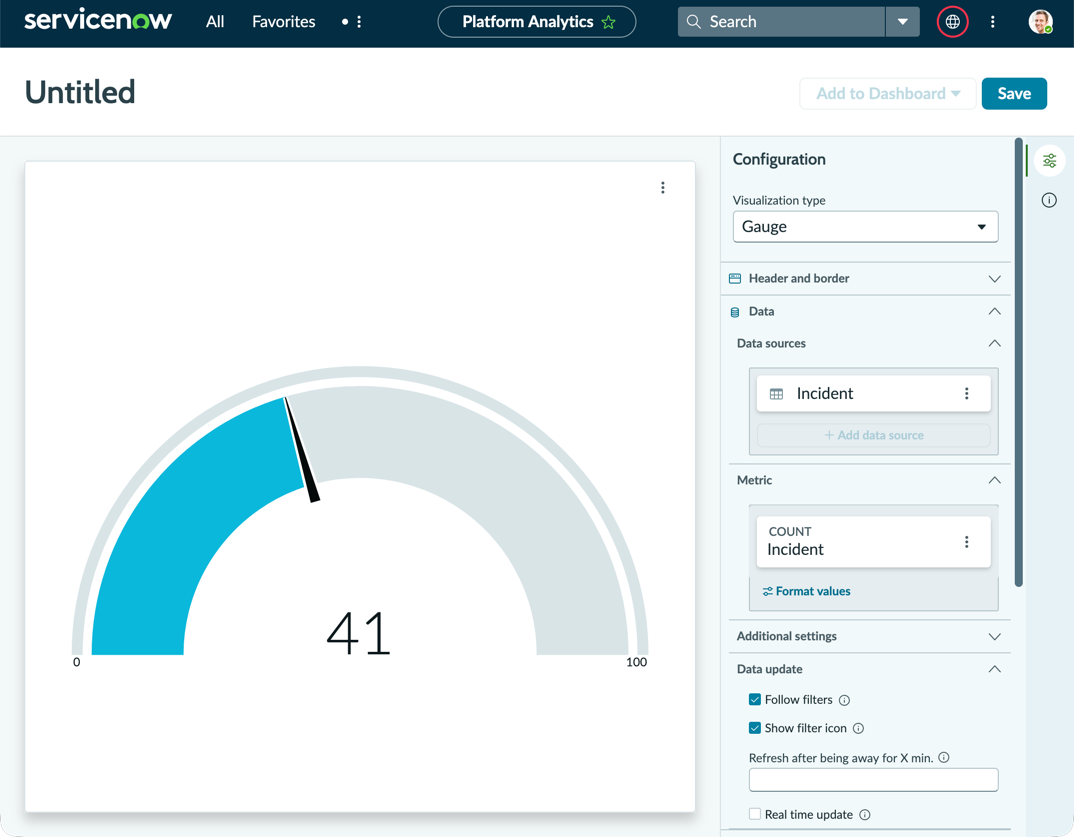Viewport: 1074px width, 837px height.
Task: Open the Favorites menu
Action: point(284,22)
